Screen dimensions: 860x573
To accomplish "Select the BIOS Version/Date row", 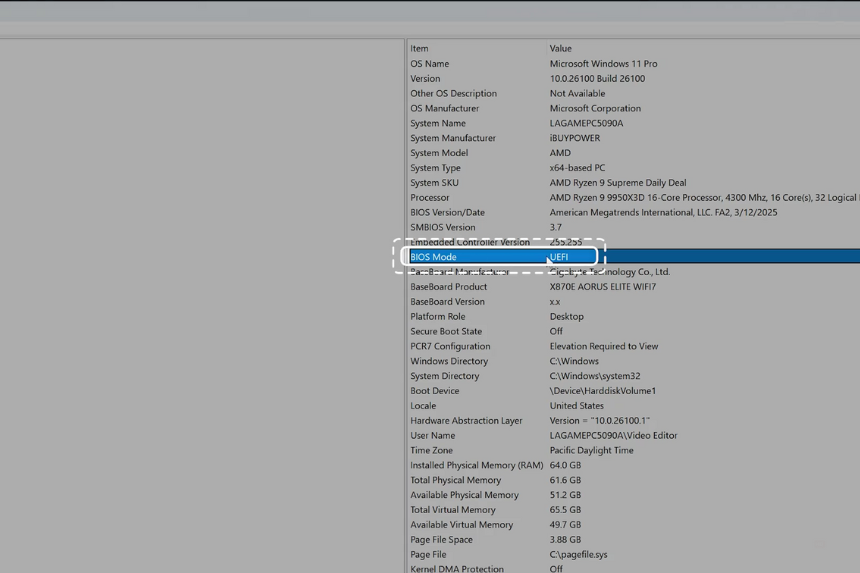I will (447, 213).
